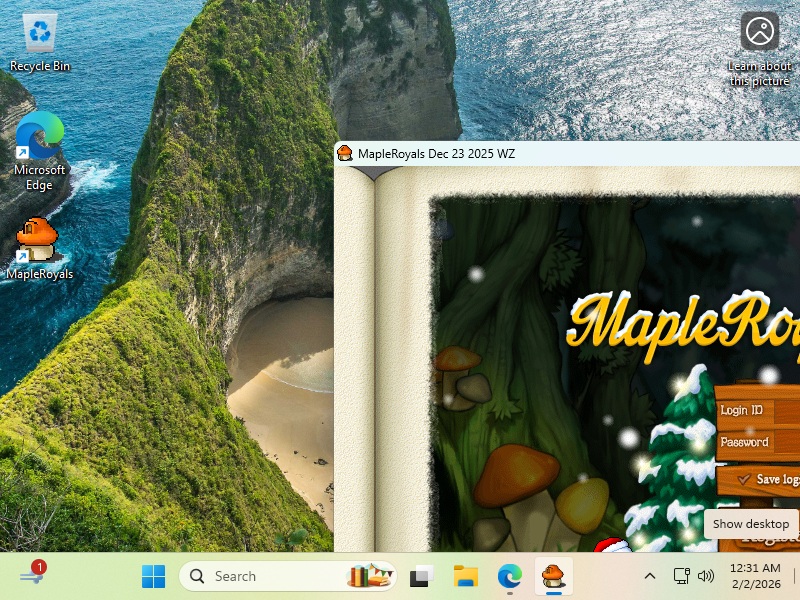Image resolution: width=800 pixels, height=600 pixels.
Task: Click the Login ID input field
Action: [786, 410]
